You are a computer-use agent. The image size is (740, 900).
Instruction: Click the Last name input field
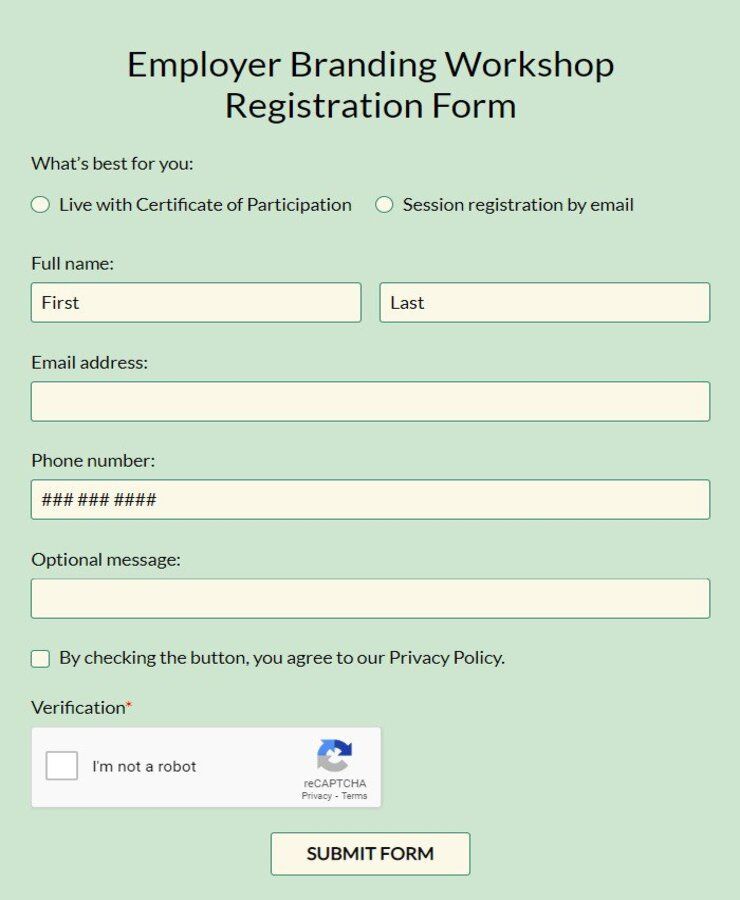point(545,302)
